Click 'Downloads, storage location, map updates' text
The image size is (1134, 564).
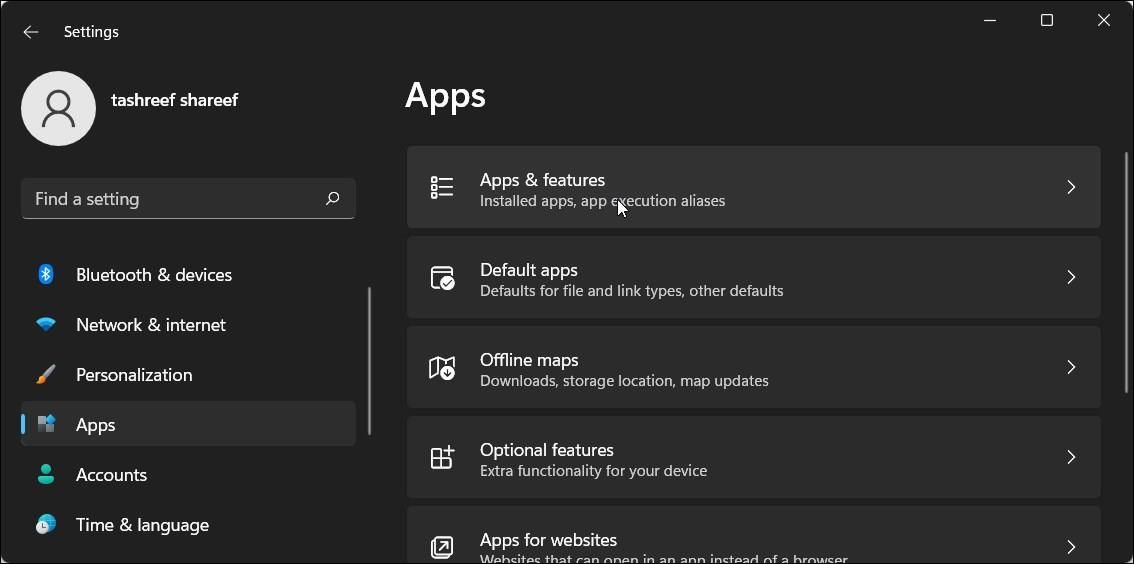[624, 380]
